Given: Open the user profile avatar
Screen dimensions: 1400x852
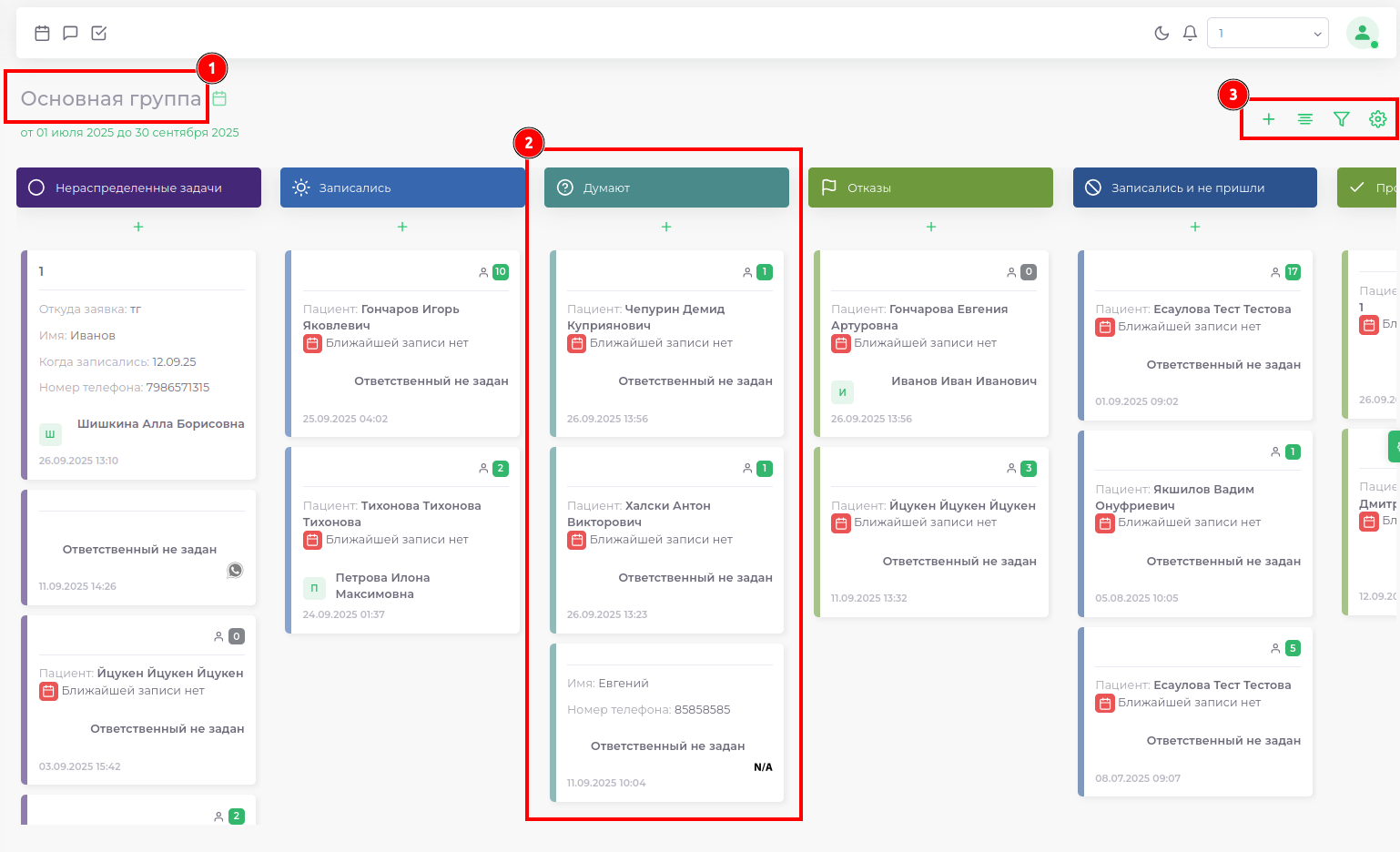Looking at the screenshot, I should 1362,33.
